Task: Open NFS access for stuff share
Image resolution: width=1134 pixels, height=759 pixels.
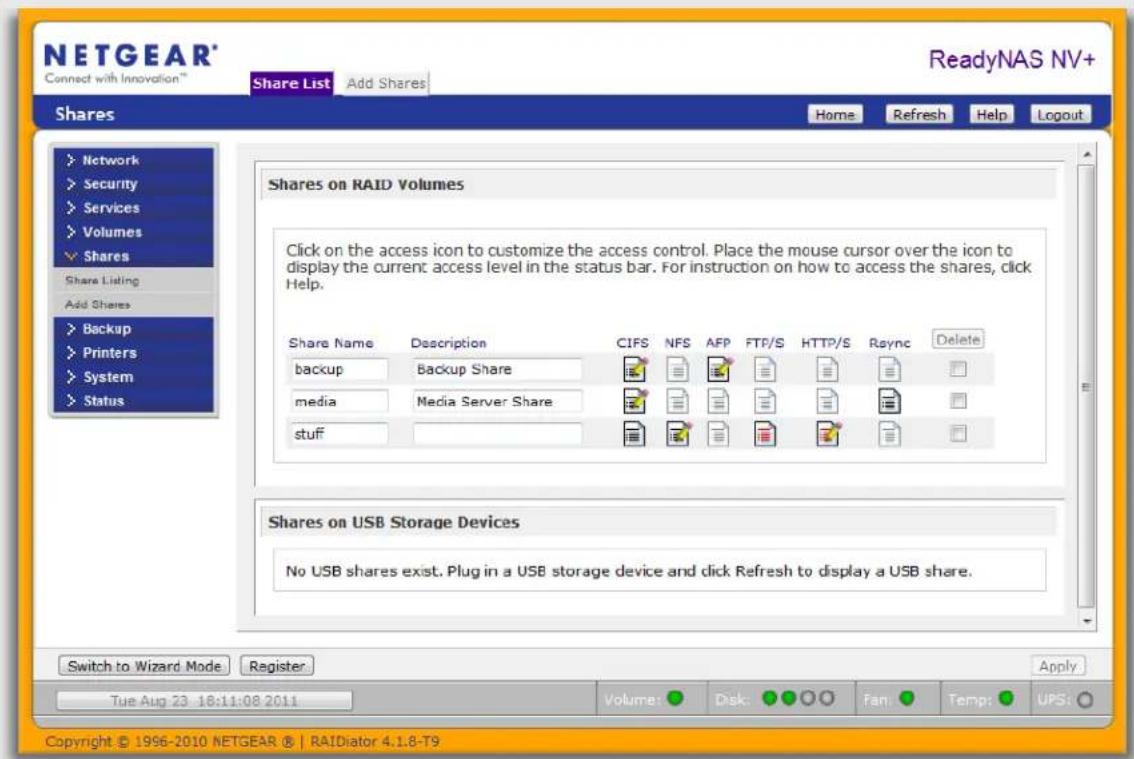Action: (x=678, y=433)
